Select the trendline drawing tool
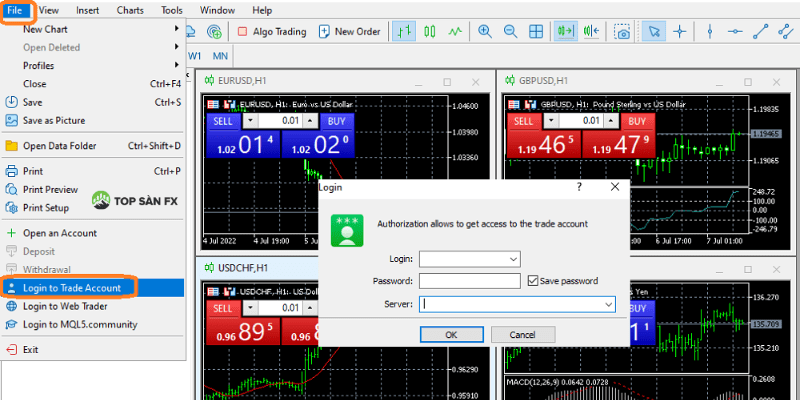This screenshot has width=800, height=400. [x=761, y=32]
